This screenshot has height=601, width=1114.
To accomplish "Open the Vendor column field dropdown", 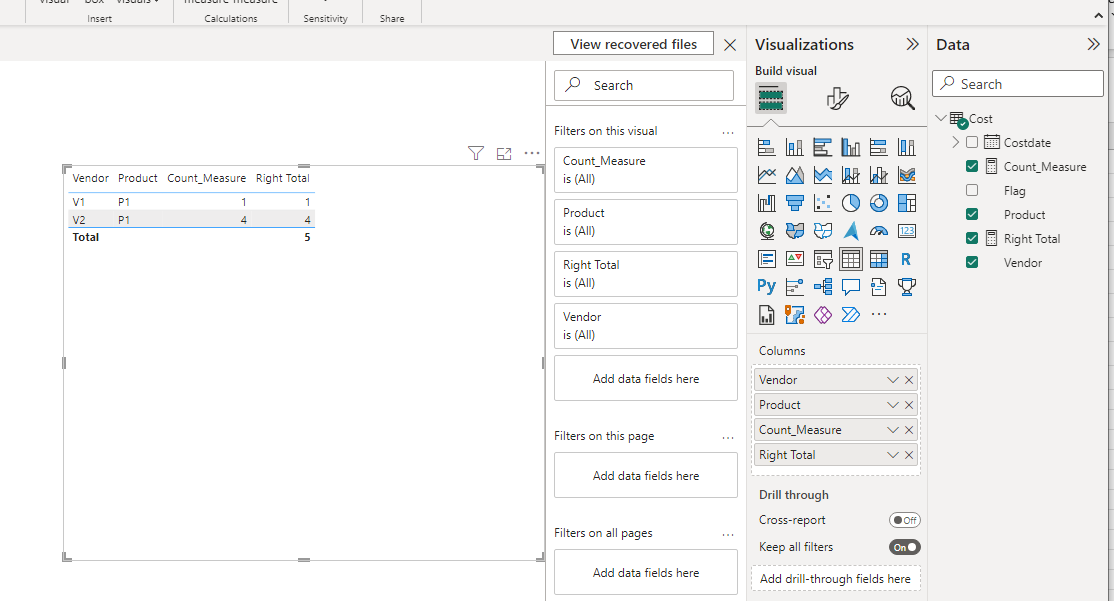I will tap(892, 380).
